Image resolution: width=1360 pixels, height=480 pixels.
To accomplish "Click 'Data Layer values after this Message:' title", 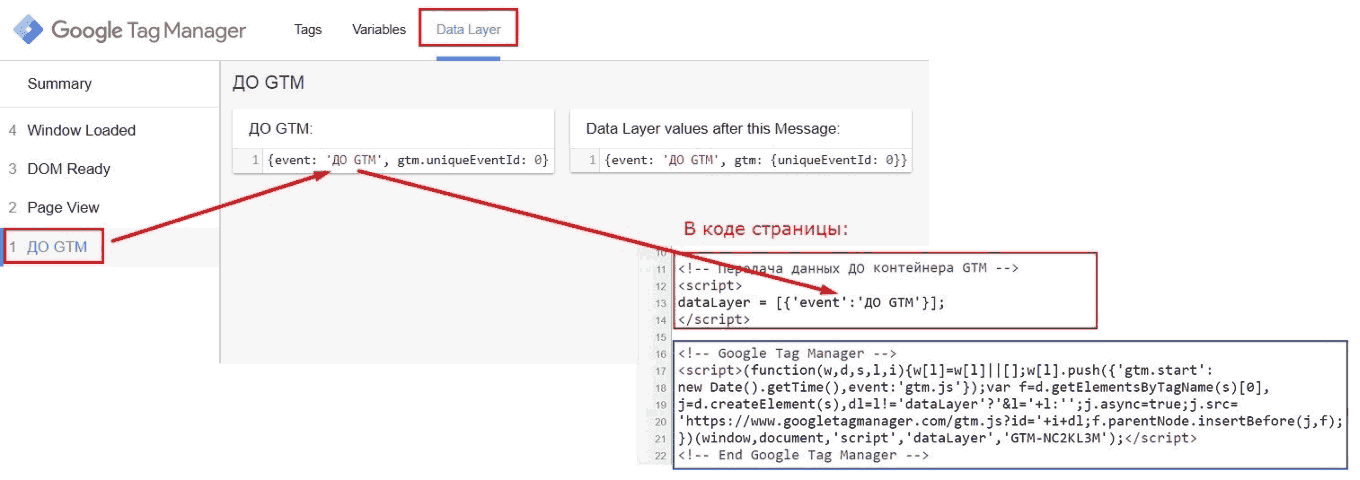I will 712,128.
